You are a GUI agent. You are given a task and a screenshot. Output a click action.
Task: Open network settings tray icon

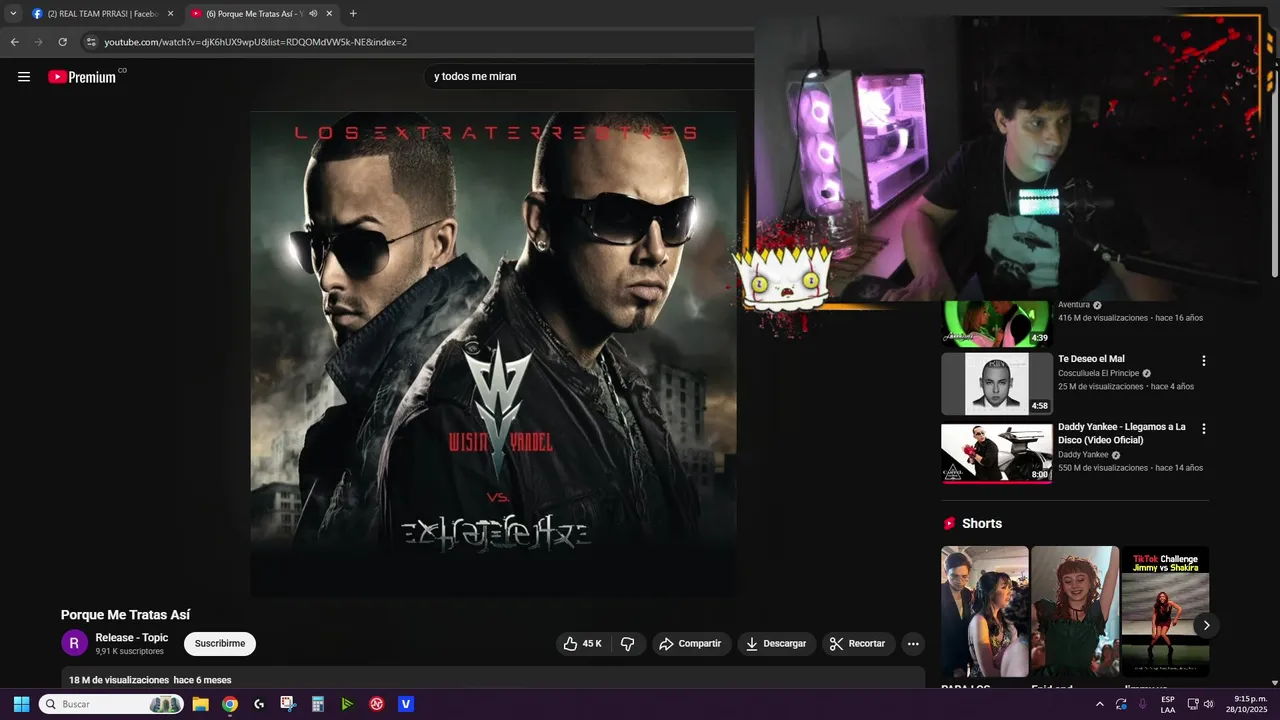pyautogui.click(x=1193, y=704)
